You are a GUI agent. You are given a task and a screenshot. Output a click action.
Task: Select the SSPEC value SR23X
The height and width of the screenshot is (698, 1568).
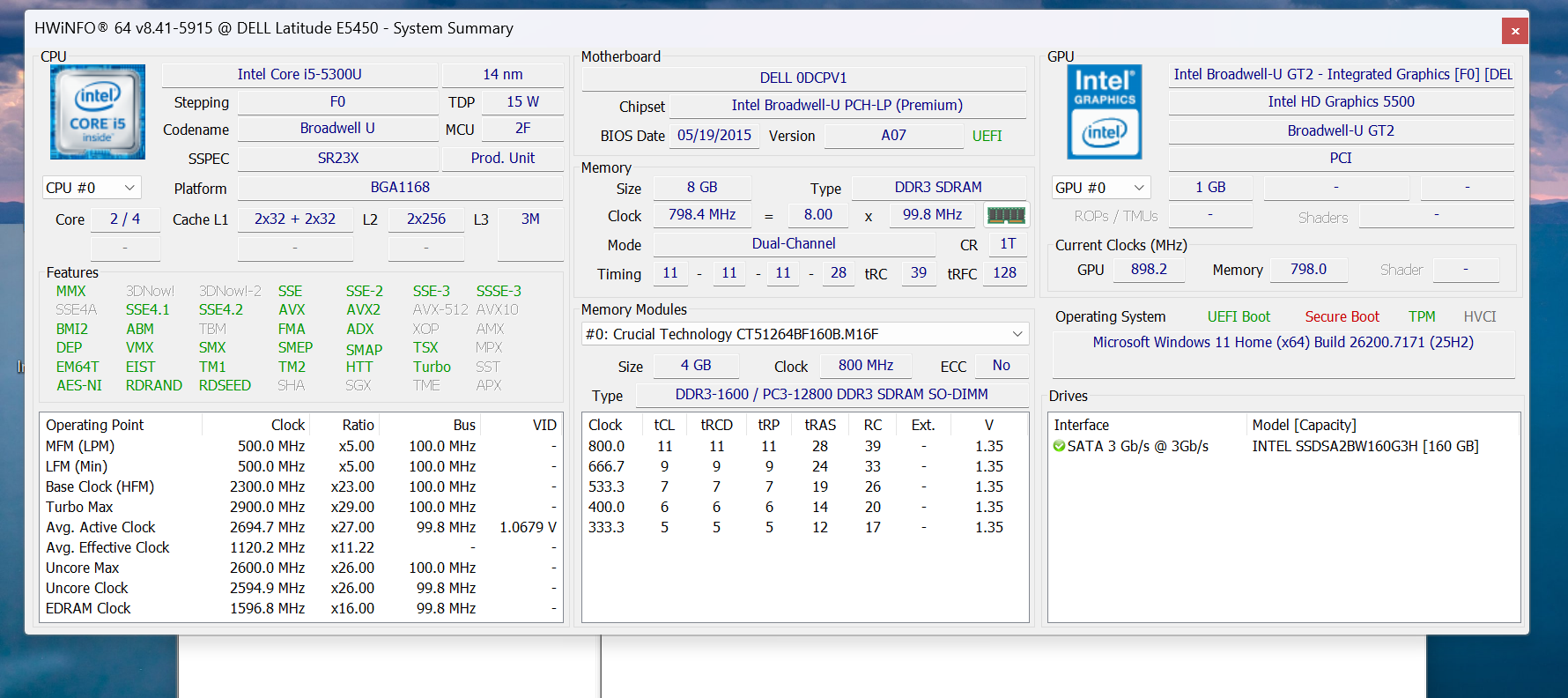(x=337, y=159)
